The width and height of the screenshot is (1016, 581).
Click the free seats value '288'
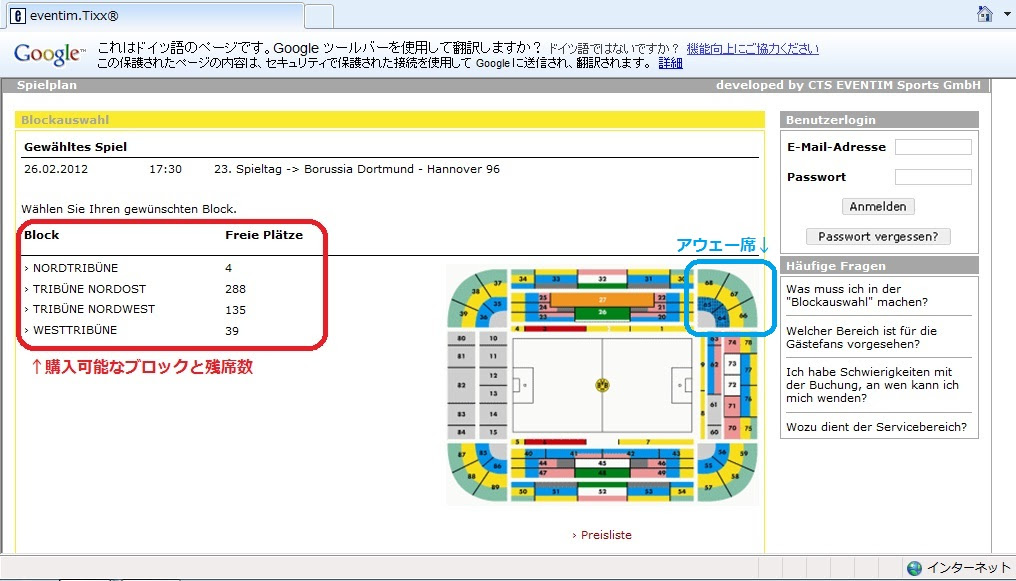[x=235, y=289]
